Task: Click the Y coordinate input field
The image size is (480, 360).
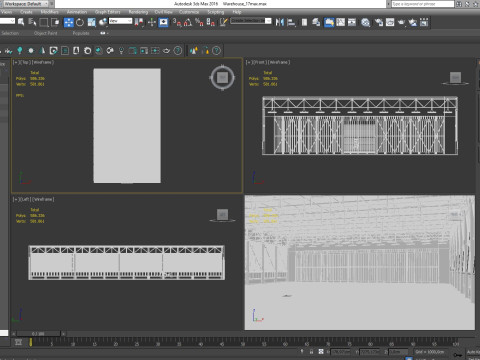Action: click(370, 352)
